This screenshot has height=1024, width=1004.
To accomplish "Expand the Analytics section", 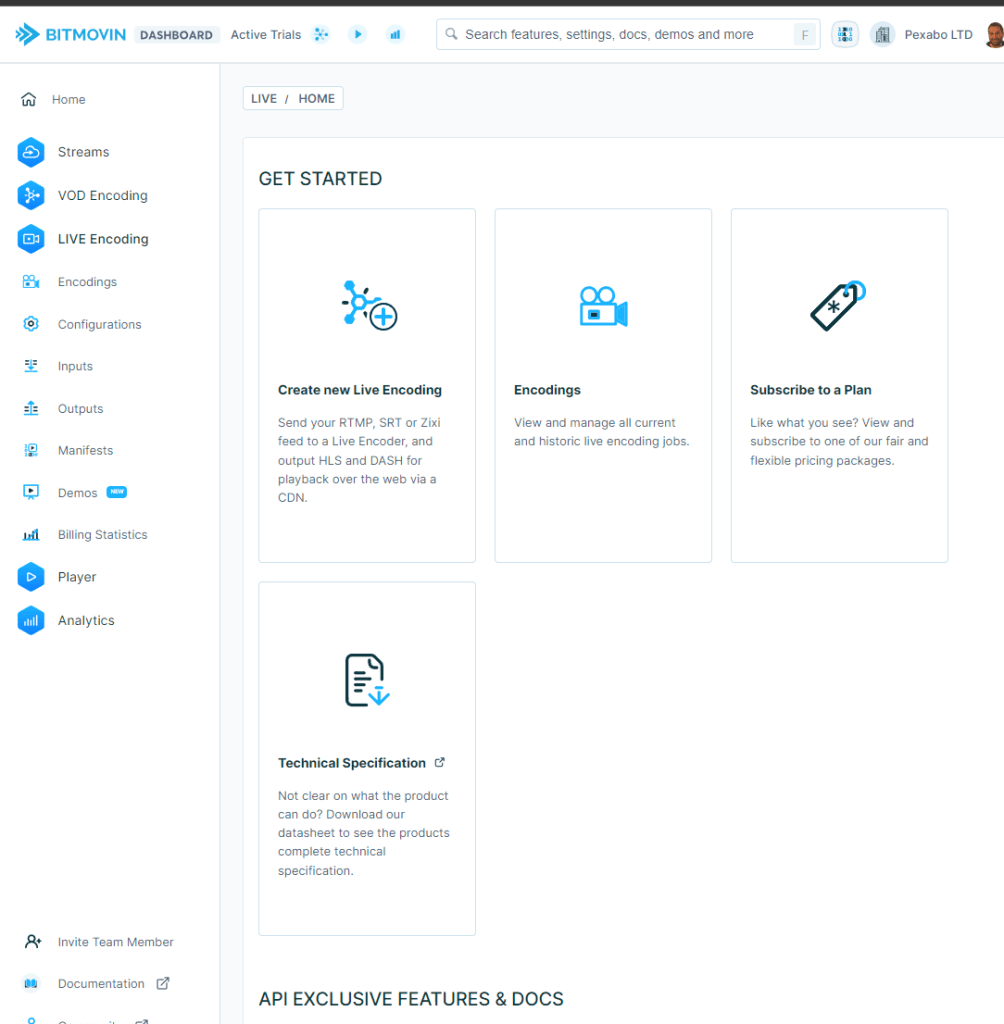I will [86, 621].
